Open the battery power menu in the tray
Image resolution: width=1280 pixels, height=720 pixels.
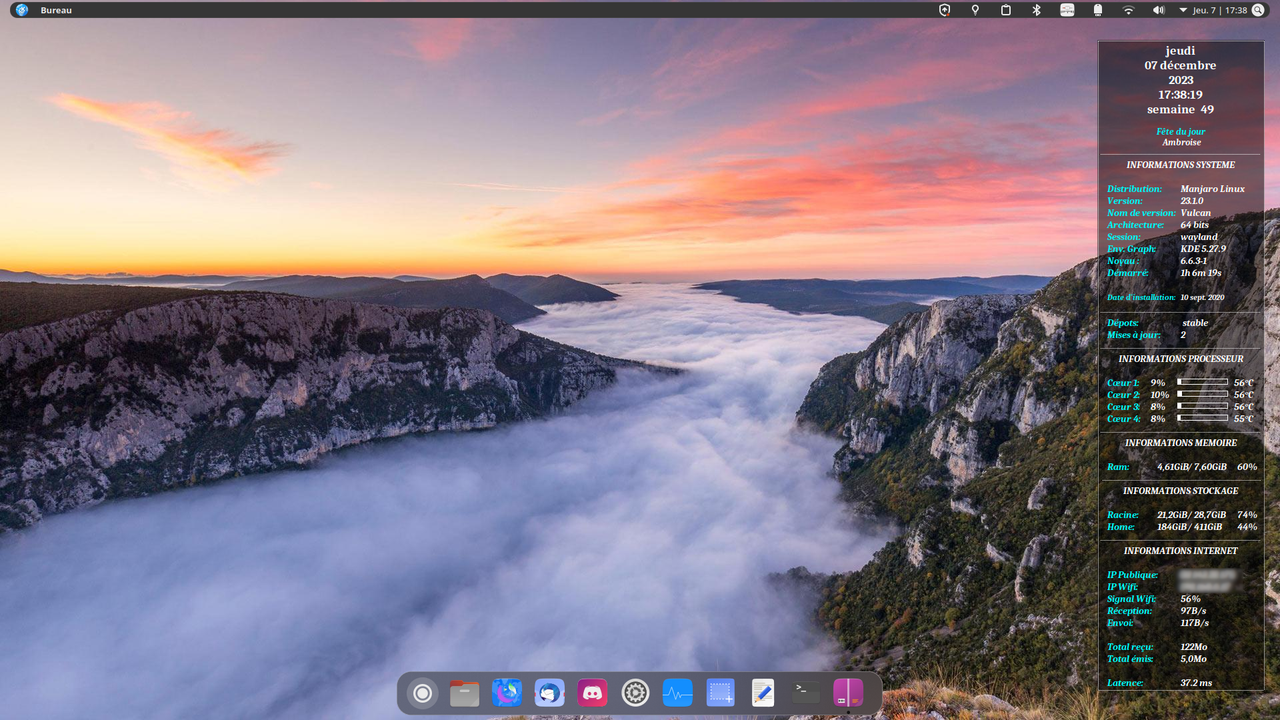[1096, 10]
